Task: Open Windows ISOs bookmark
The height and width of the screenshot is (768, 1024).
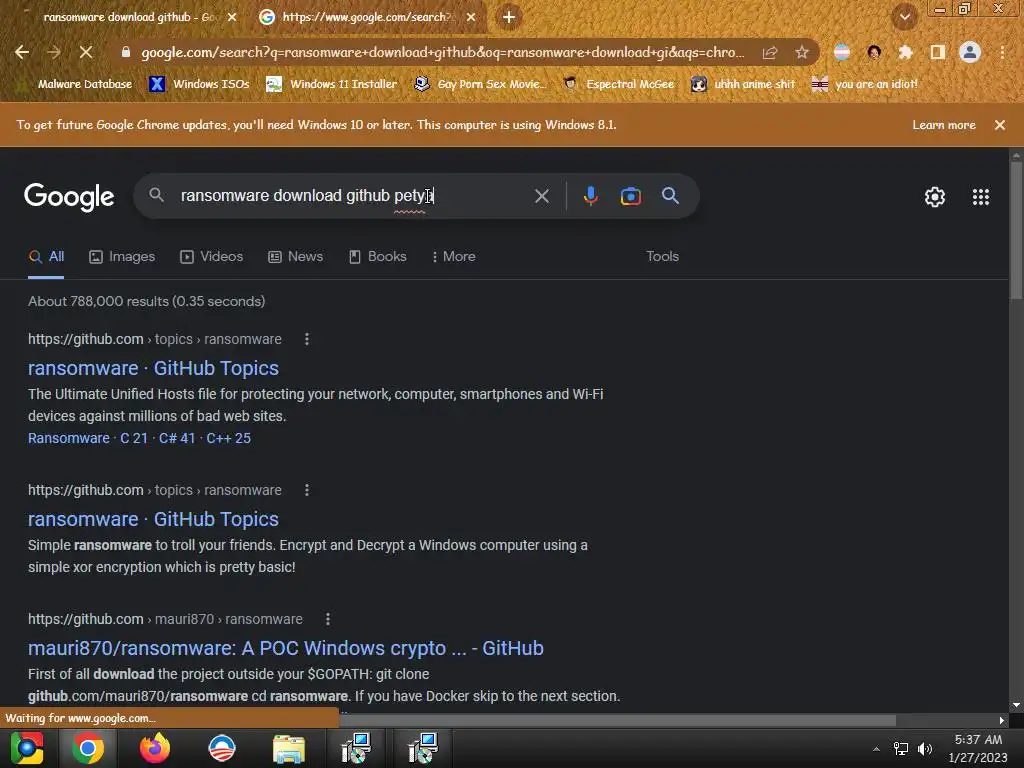Action: [199, 84]
